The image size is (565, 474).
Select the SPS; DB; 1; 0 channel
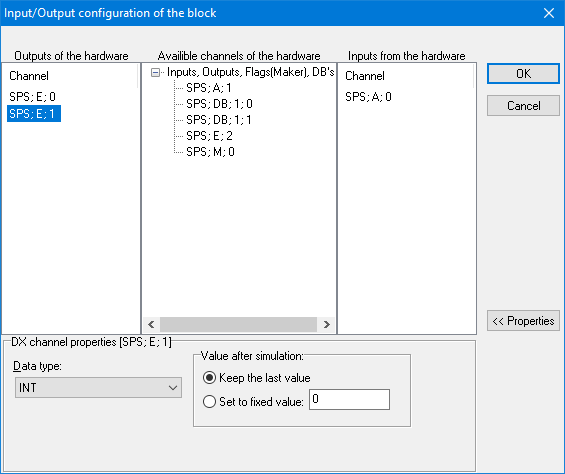pyautogui.click(x=219, y=104)
